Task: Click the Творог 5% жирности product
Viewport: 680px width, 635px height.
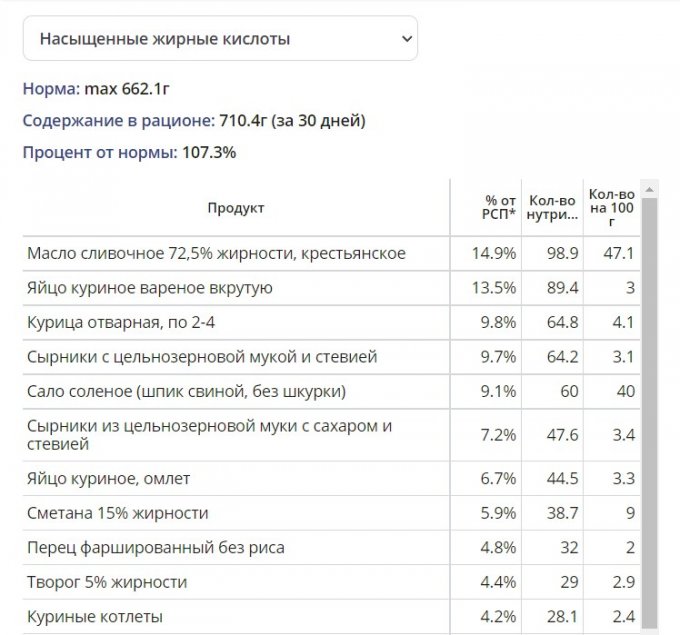Action: [107, 582]
